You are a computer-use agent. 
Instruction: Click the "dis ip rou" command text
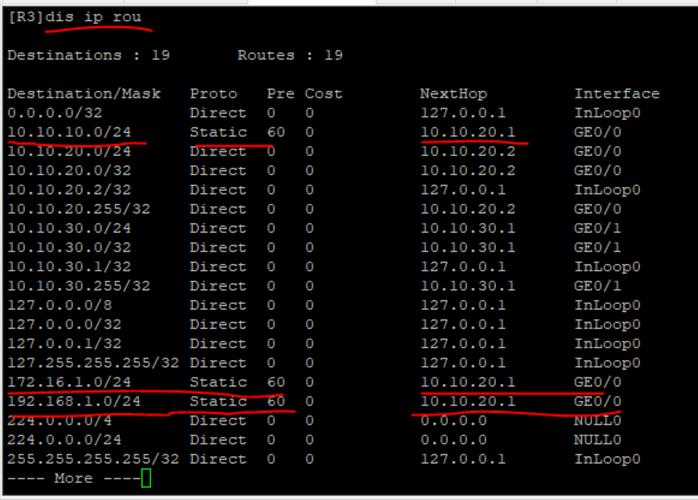(93, 18)
